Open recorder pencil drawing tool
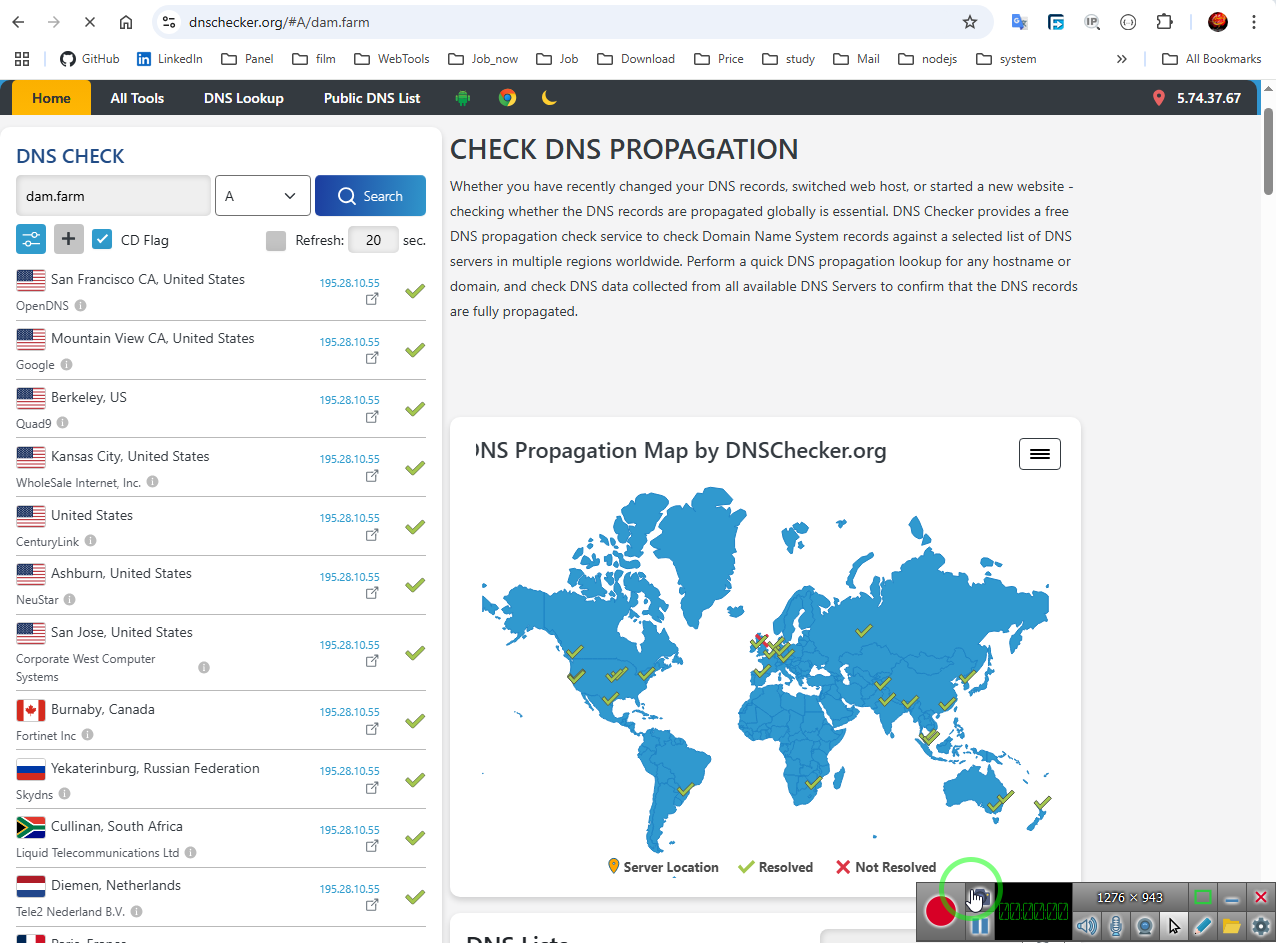Image resolution: width=1276 pixels, height=943 pixels. click(x=1203, y=926)
